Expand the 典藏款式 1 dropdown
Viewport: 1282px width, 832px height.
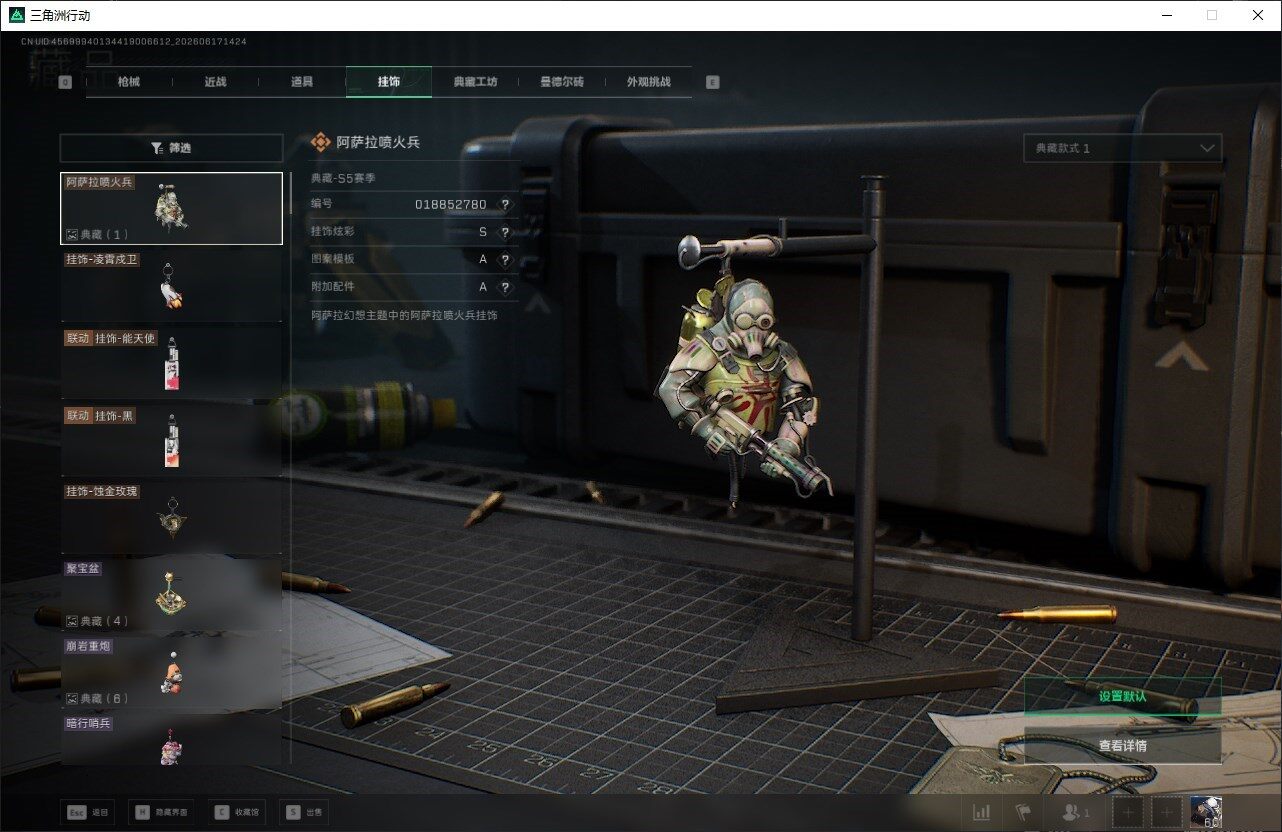[1122, 148]
